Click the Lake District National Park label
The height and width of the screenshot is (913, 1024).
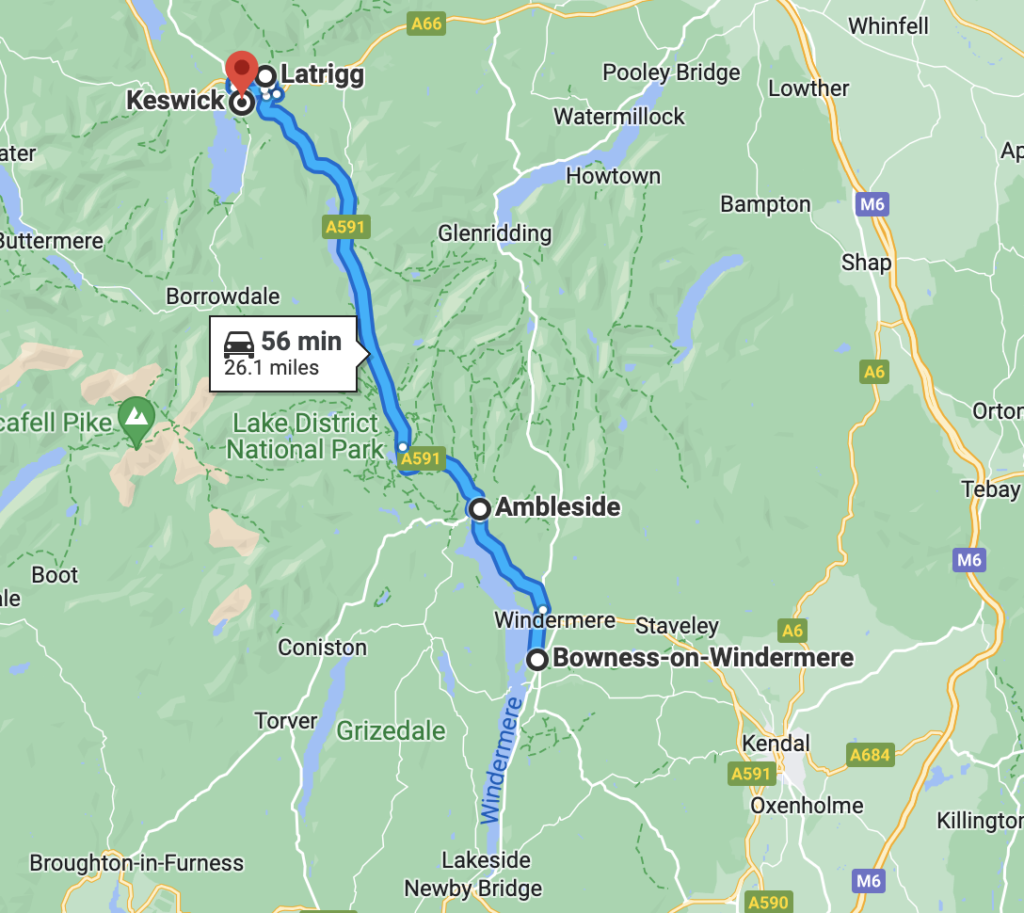(x=305, y=436)
